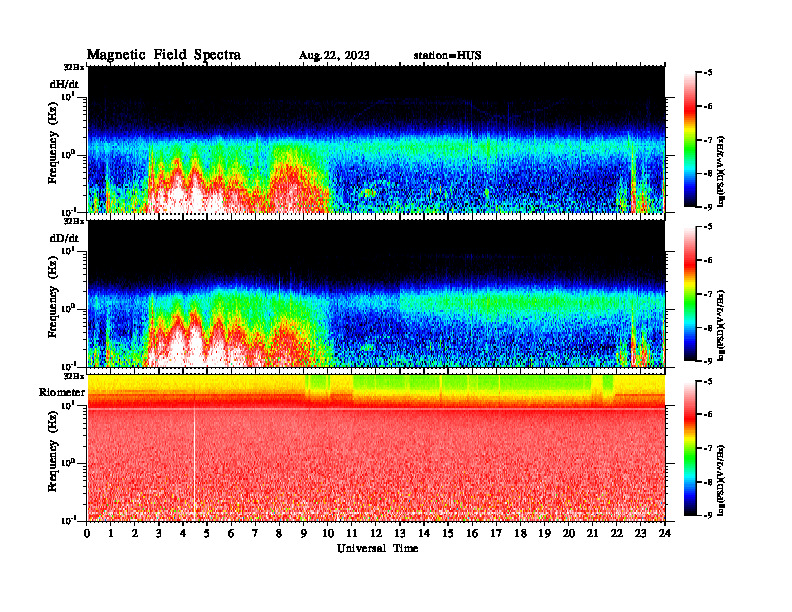Click hour tick label "24" on time axis
Image resolution: width=792 pixels, height=612 pixels.
pyautogui.click(x=665, y=534)
